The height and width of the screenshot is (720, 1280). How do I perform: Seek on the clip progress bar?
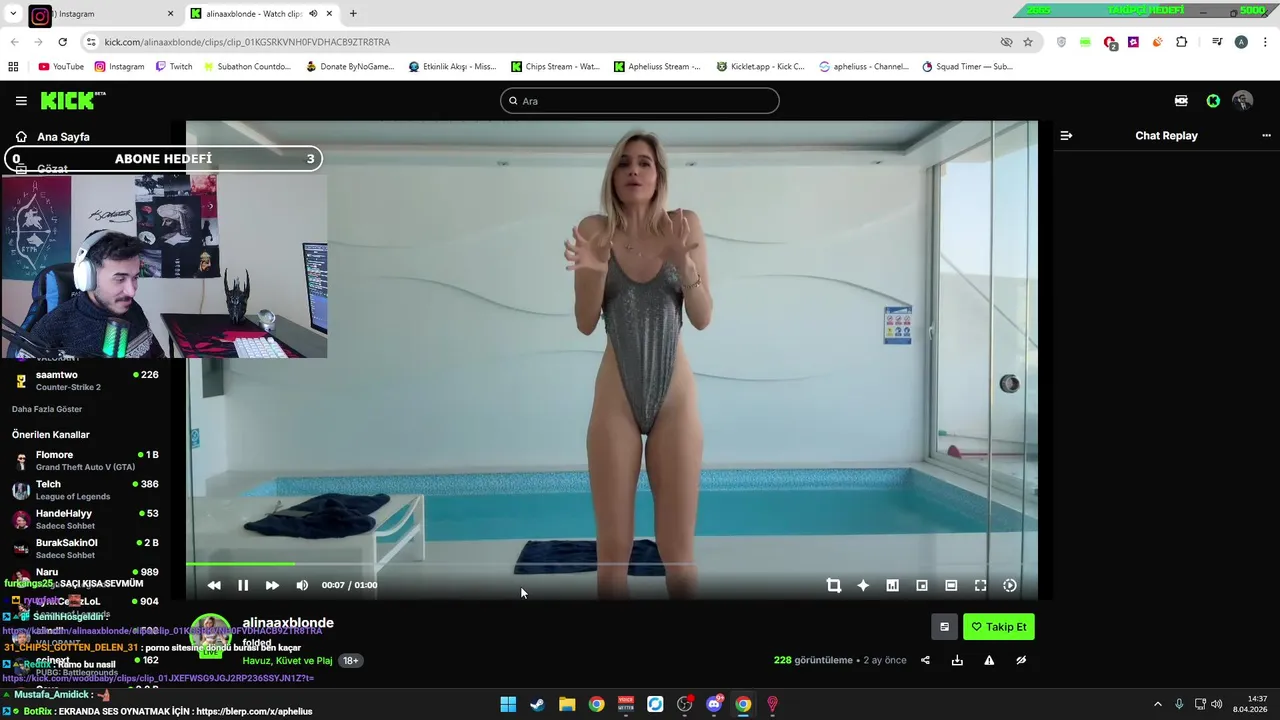[x=610, y=565]
